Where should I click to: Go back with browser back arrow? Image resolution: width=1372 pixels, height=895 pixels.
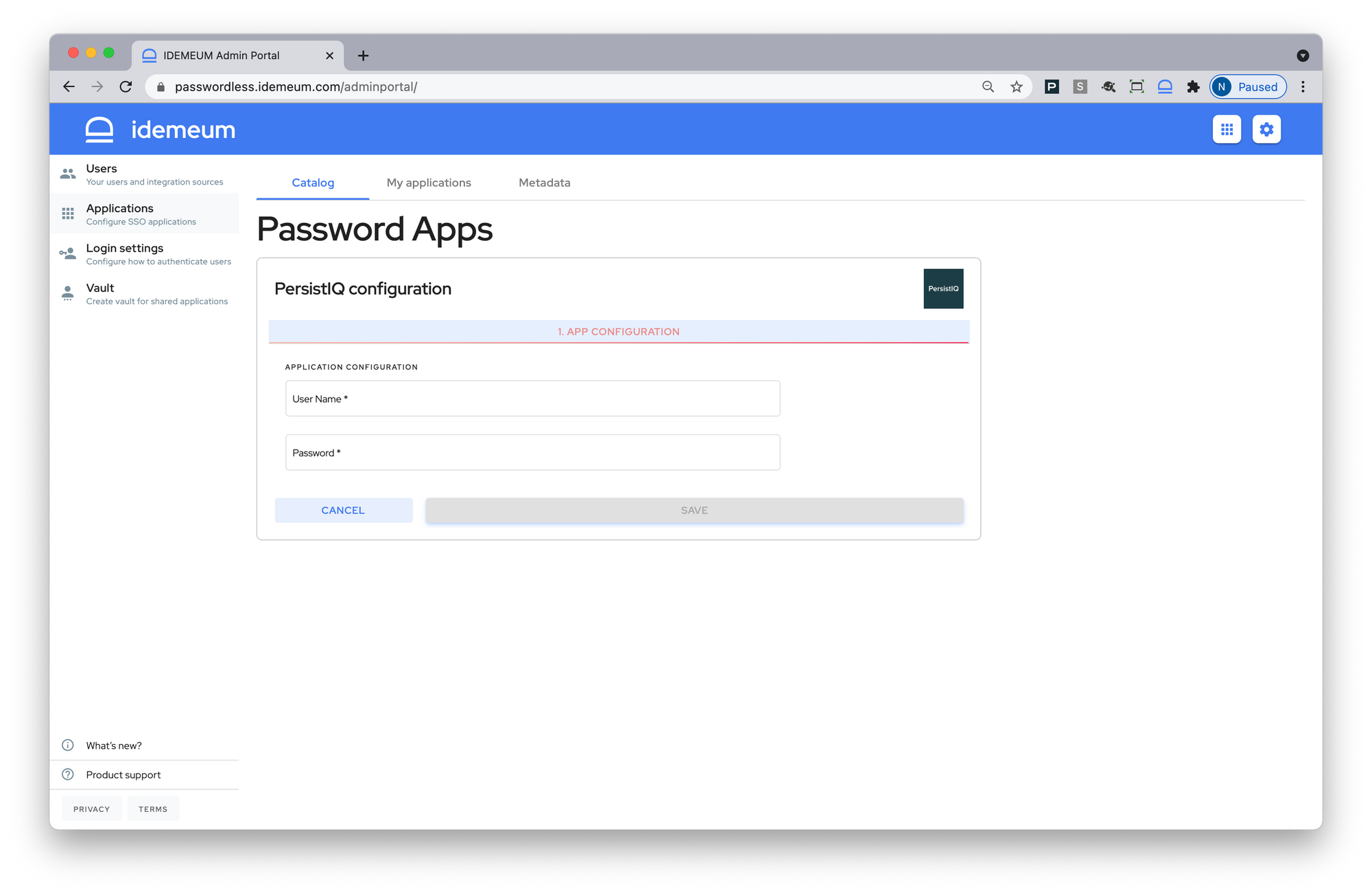point(69,86)
